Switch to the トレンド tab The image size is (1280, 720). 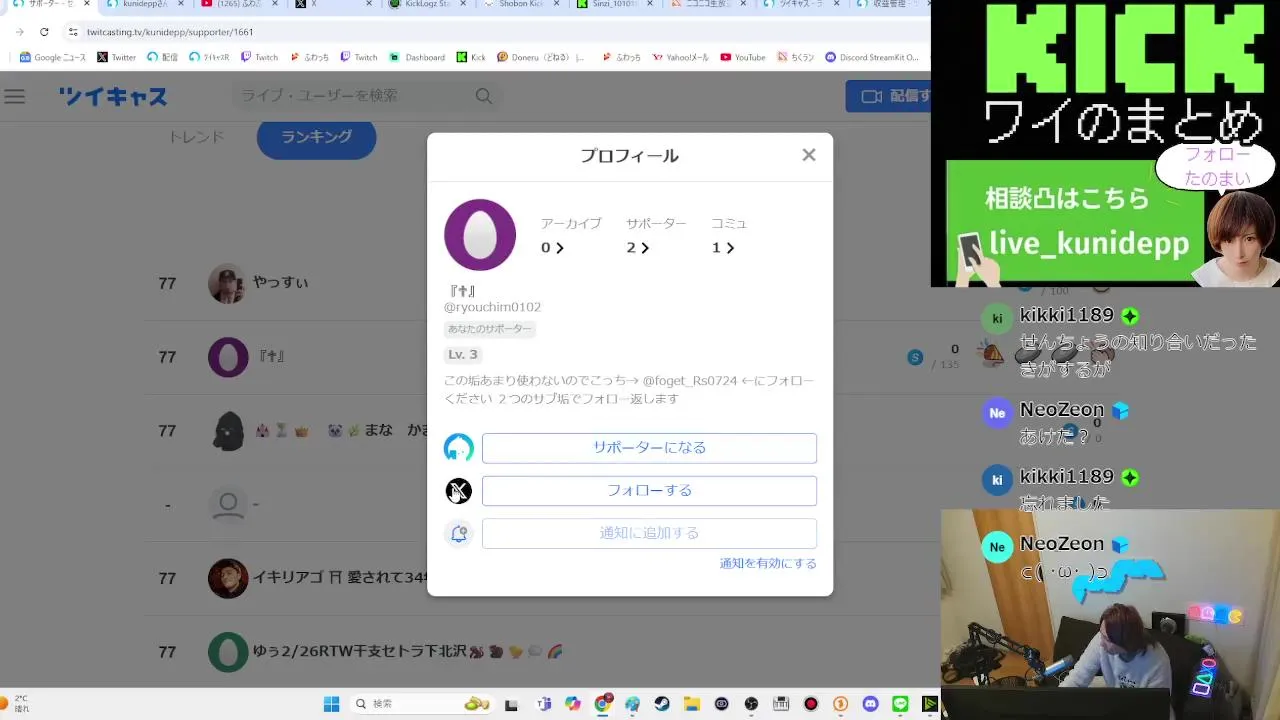click(x=196, y=137)
